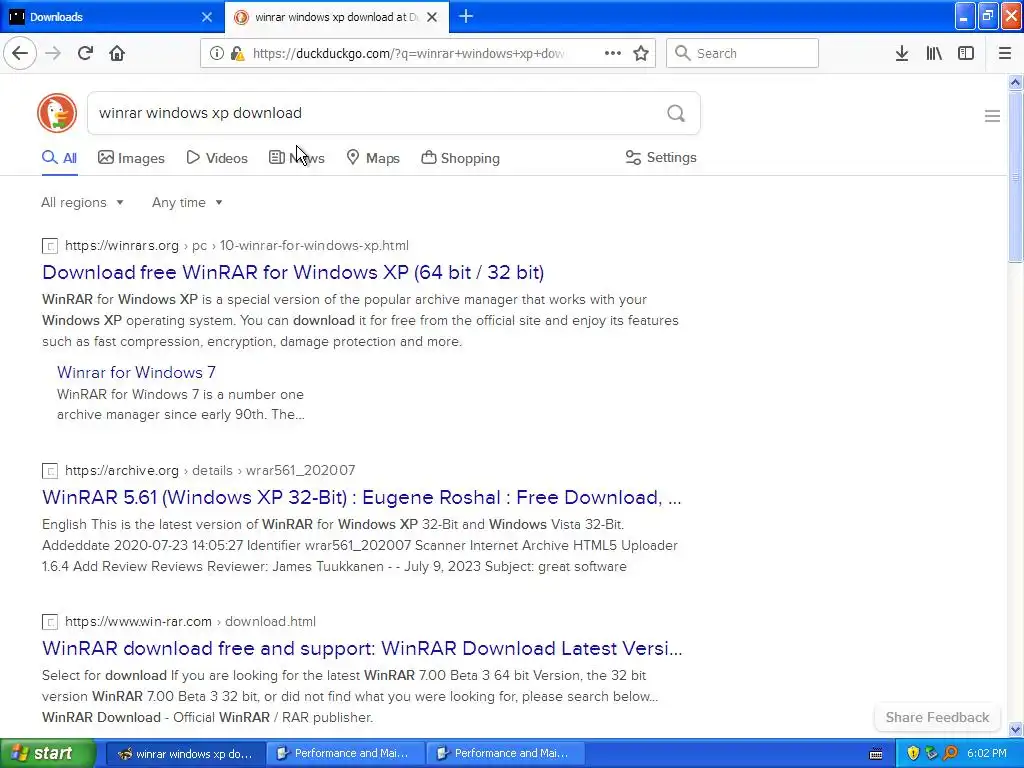Click archive.org result favicon

[x=50, y=471]
